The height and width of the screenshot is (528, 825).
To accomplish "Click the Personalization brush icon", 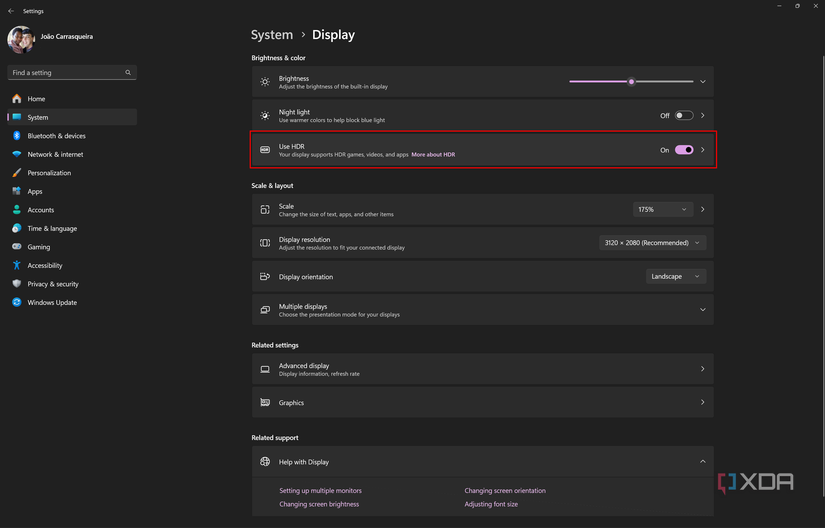I will click(17, 172).
